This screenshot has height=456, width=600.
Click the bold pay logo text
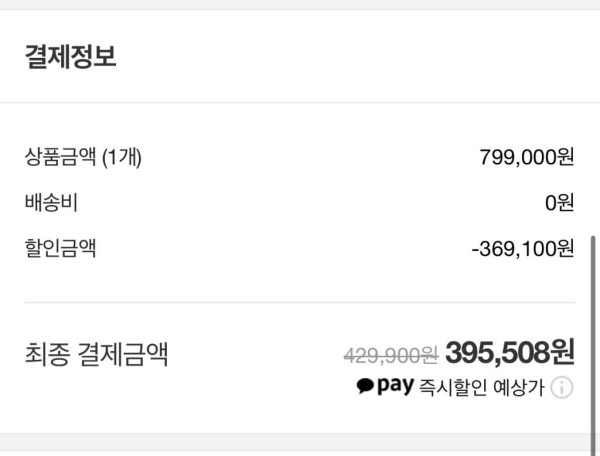coord(395,388)
